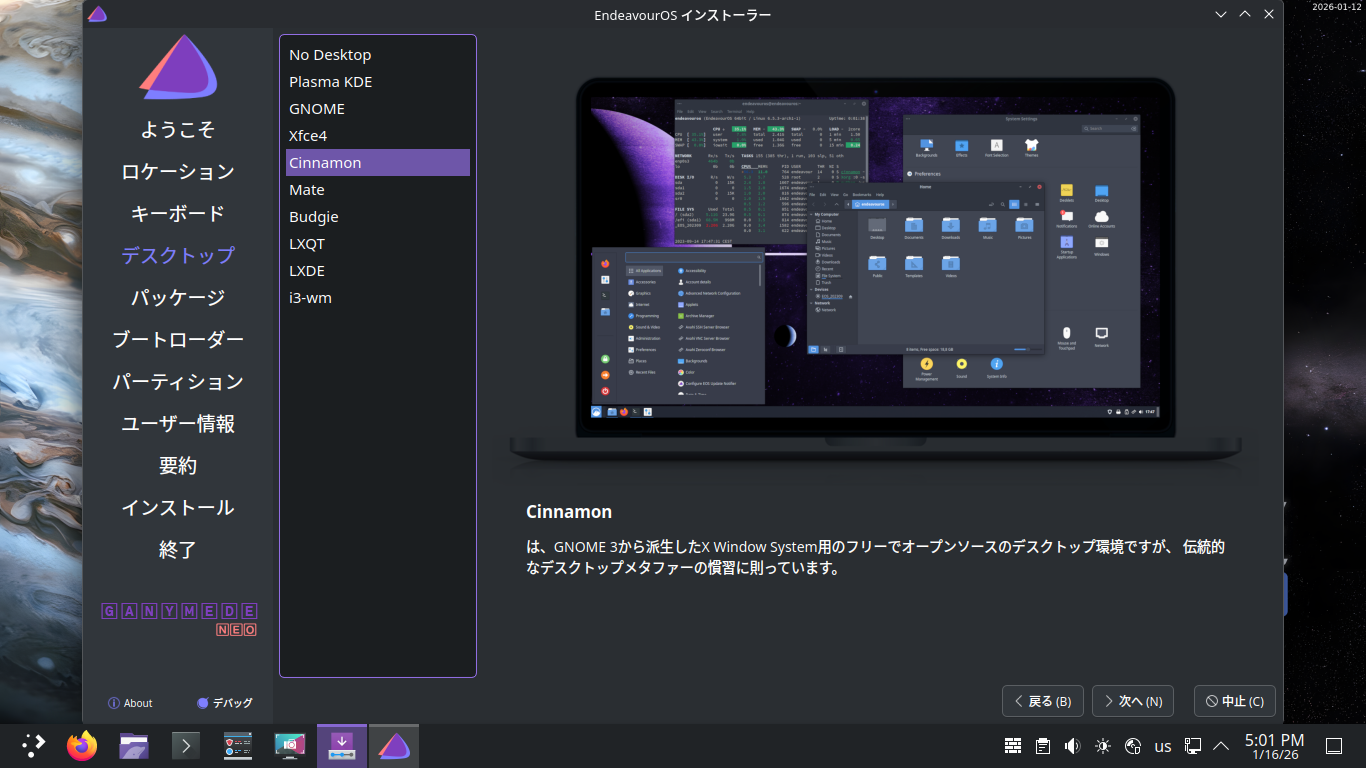This screenshot has width=1366, height=768.
Task: Select GNOME in the desktop list
Action: [317, 109]
